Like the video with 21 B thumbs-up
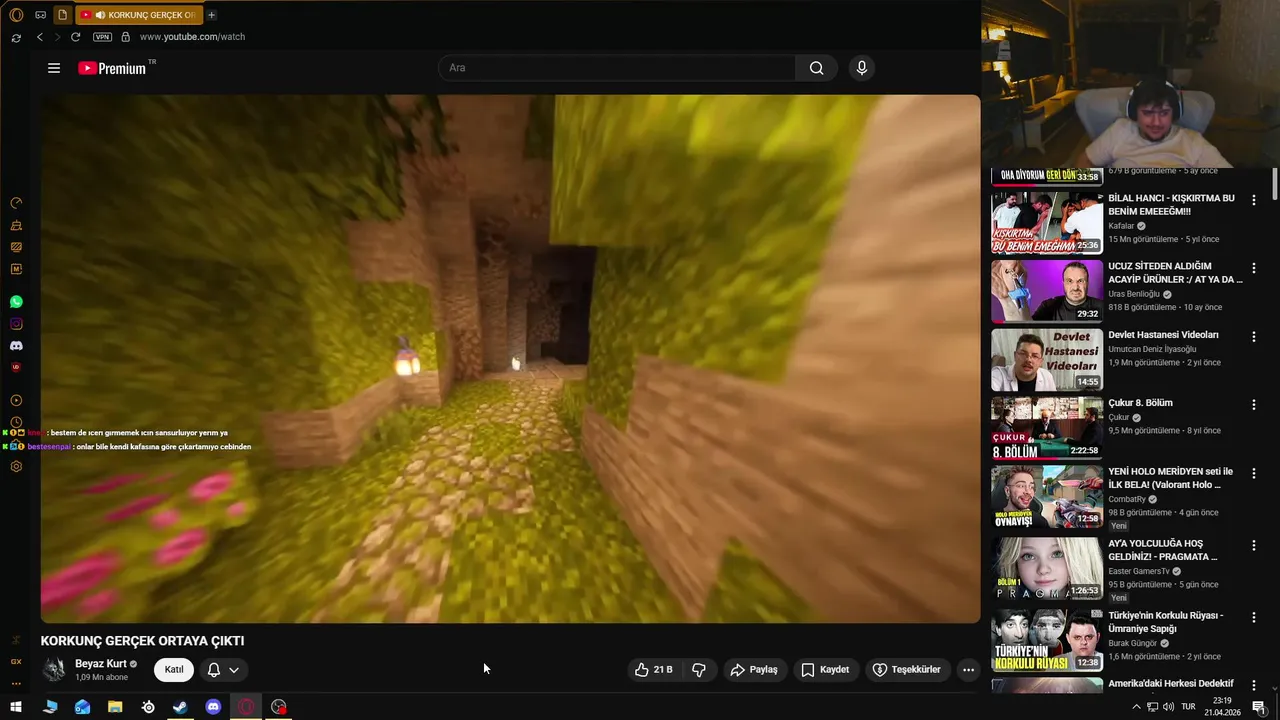1280x720 pixels. 655,670
